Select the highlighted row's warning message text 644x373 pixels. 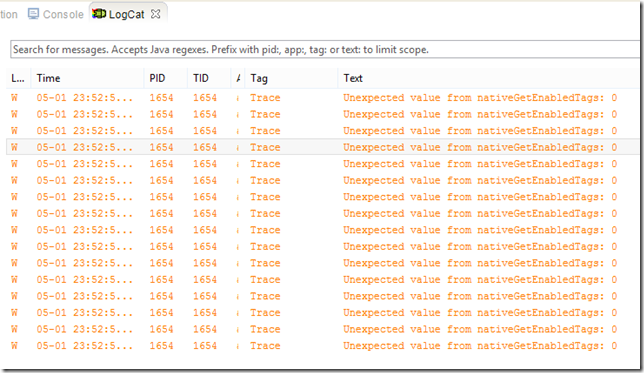(480, 147)
